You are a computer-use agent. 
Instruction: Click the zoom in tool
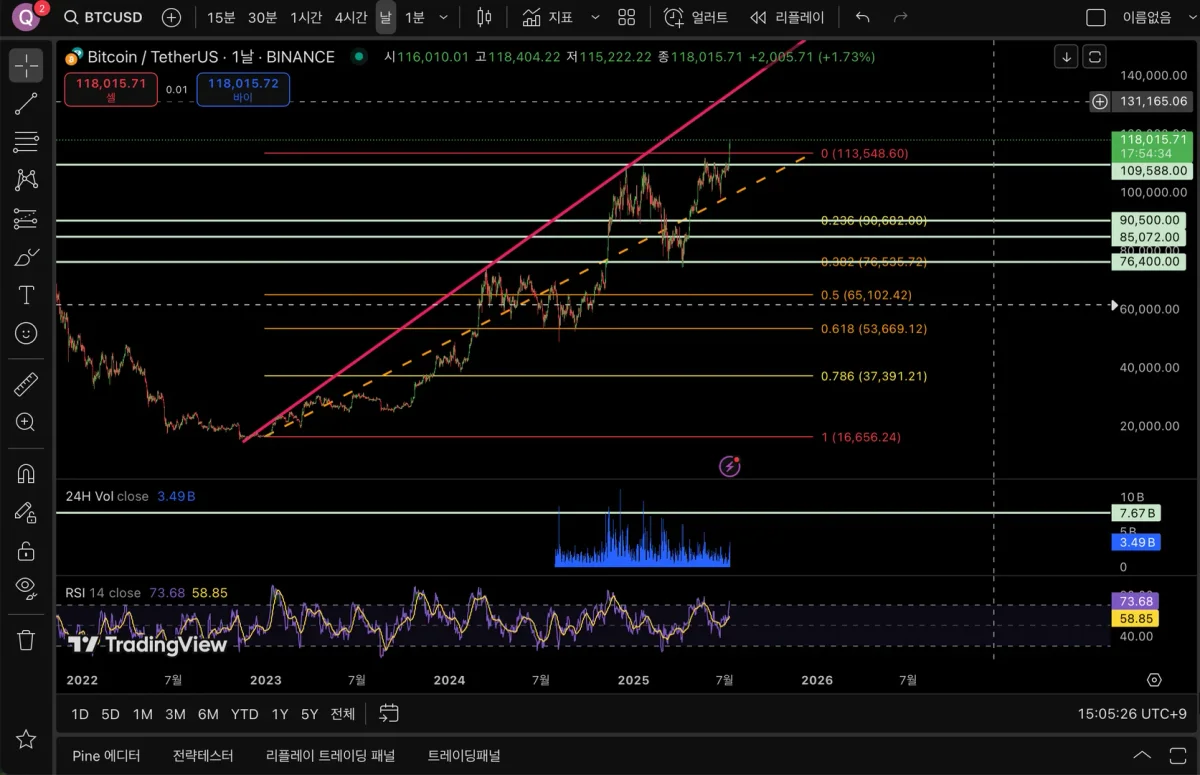[x=26, y=422]
